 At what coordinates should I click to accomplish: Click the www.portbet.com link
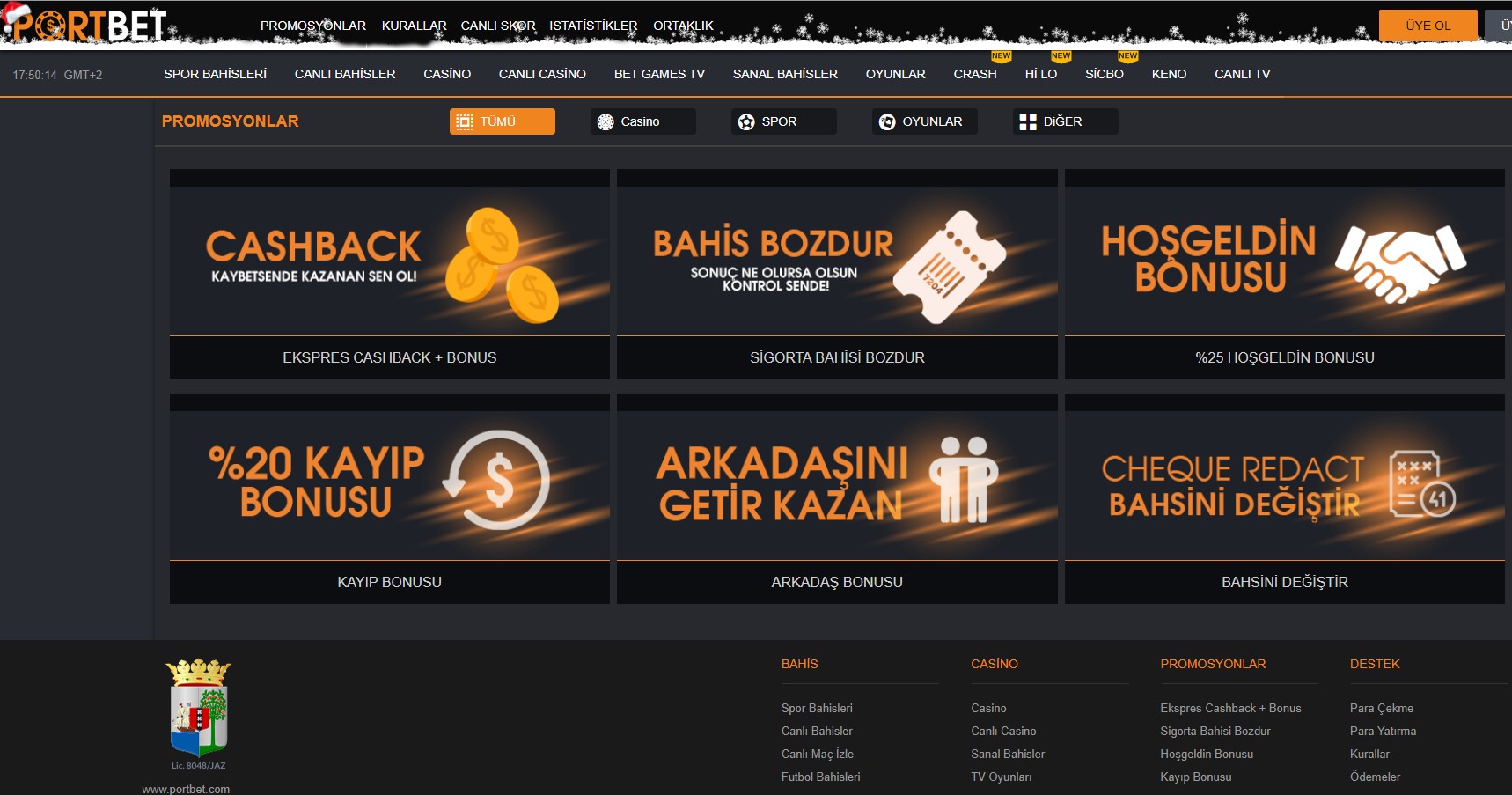tap(185, 788)
